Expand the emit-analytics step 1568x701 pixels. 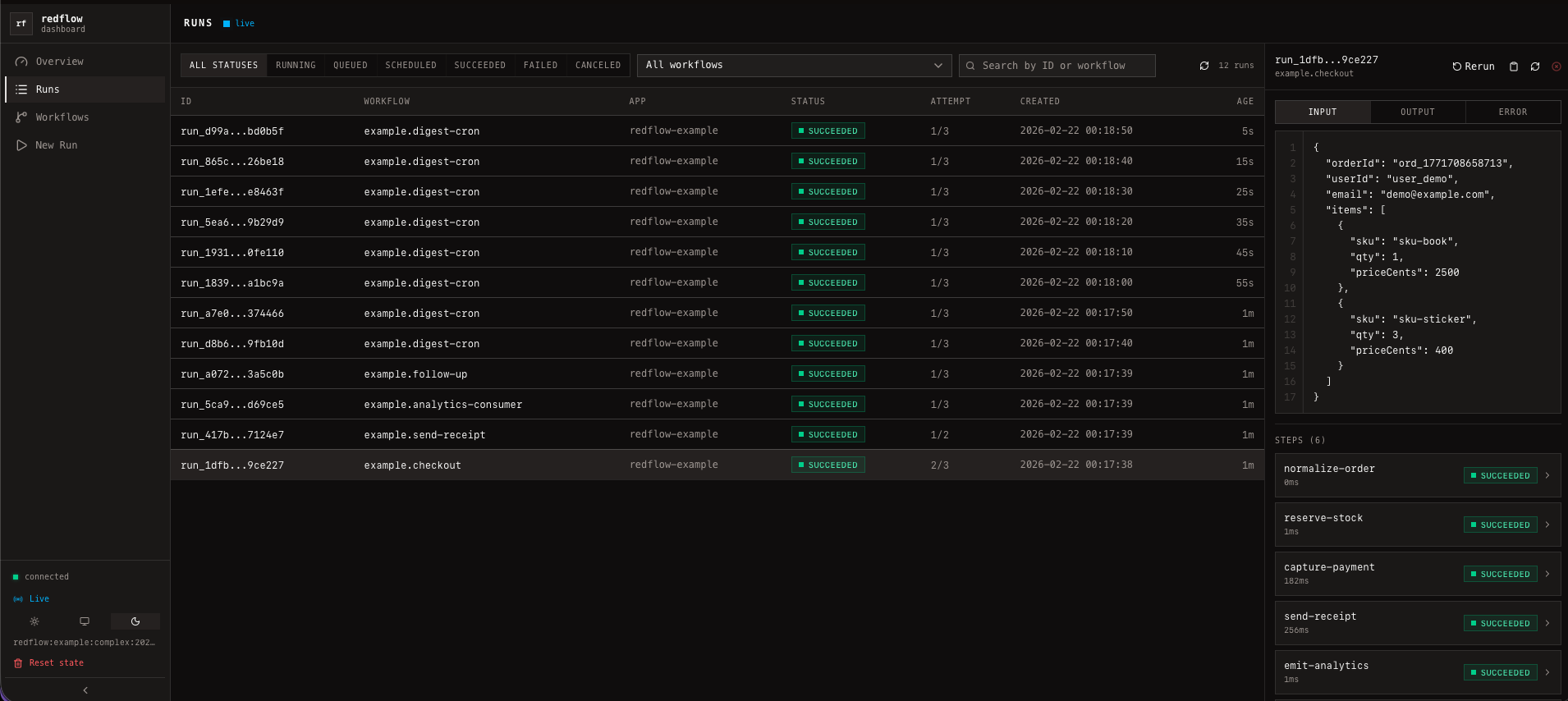coord(1418,672)
